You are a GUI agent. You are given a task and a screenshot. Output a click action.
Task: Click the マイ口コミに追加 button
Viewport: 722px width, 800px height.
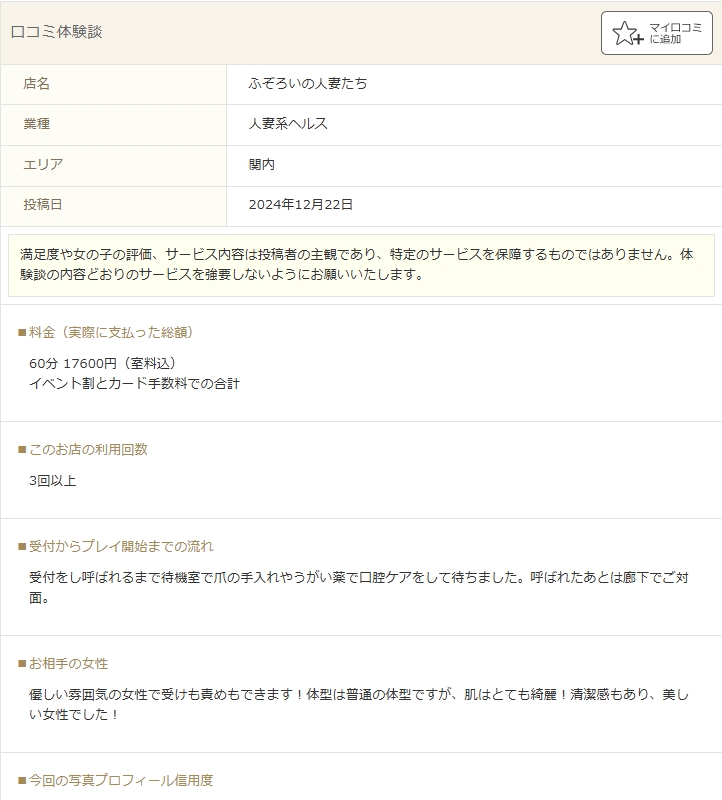tap(657, 33)
